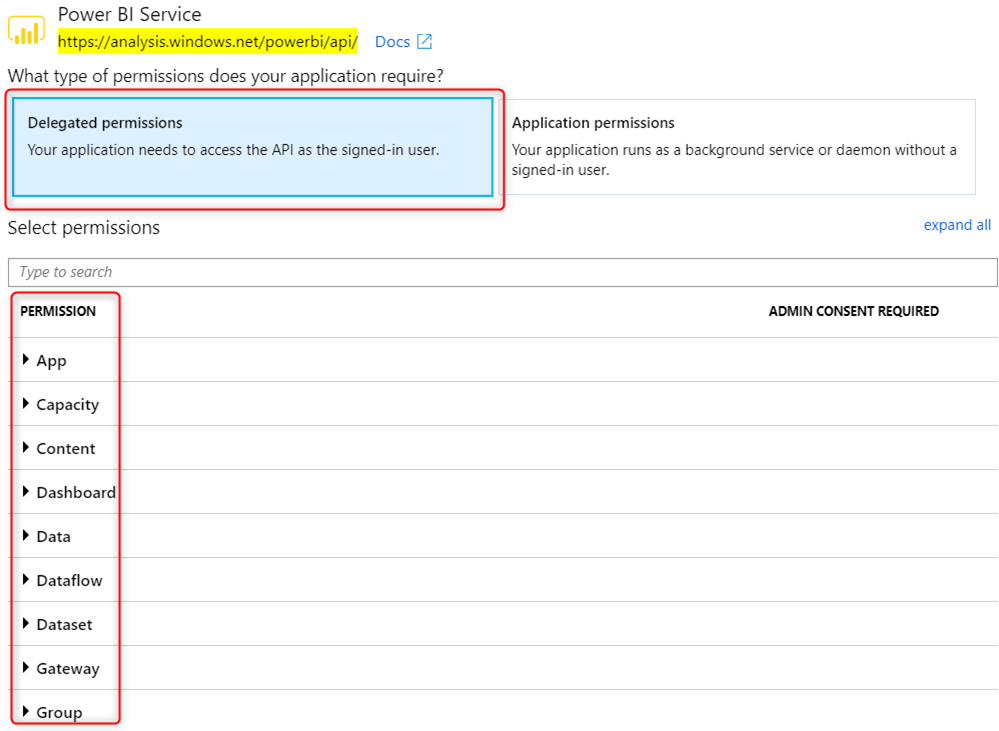
Task: Click the expand all link
Action: pos(957,225)
